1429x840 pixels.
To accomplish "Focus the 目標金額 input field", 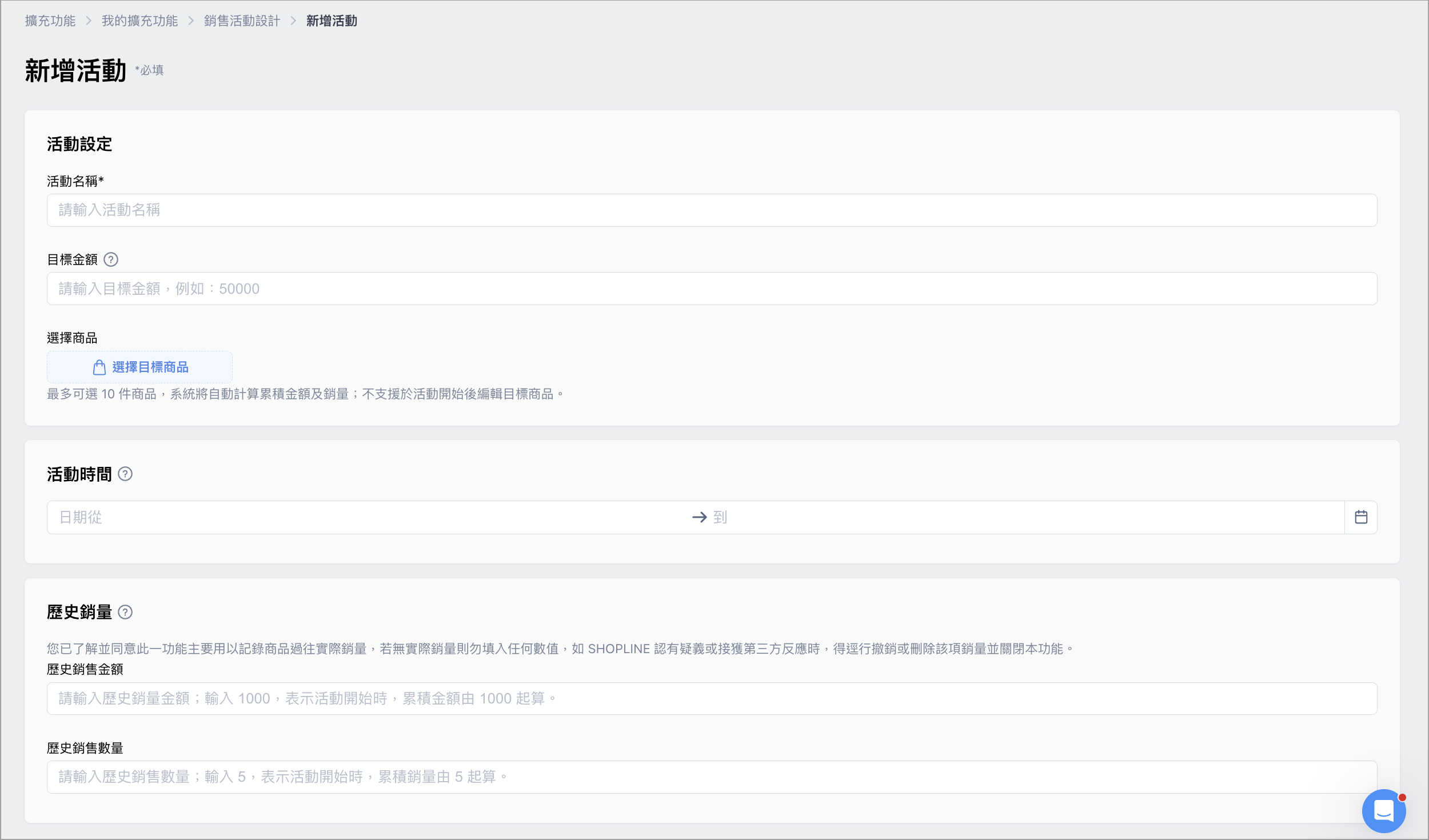I will pos(712,289).
